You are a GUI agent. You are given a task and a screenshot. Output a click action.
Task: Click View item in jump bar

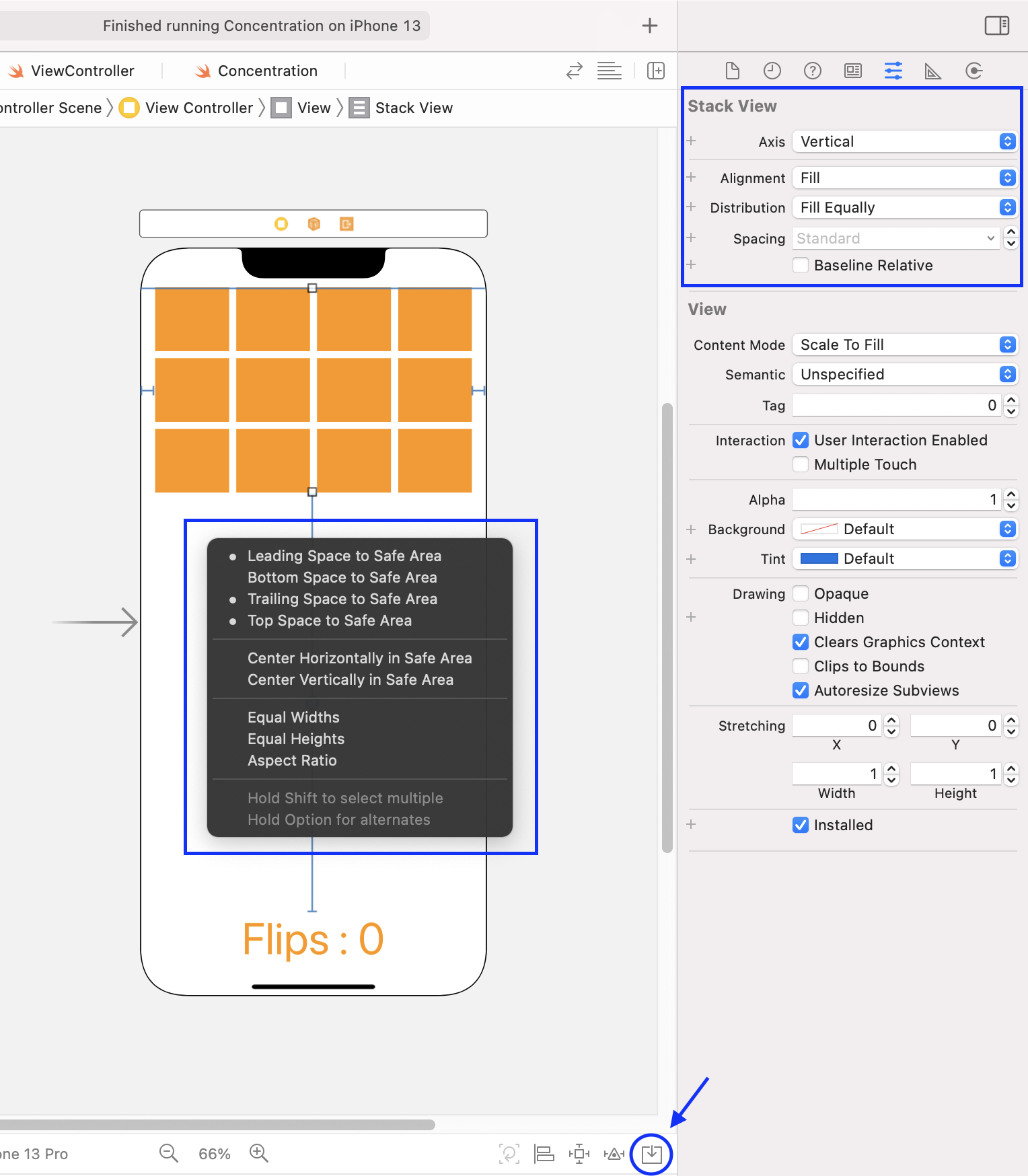coord(301,108)
